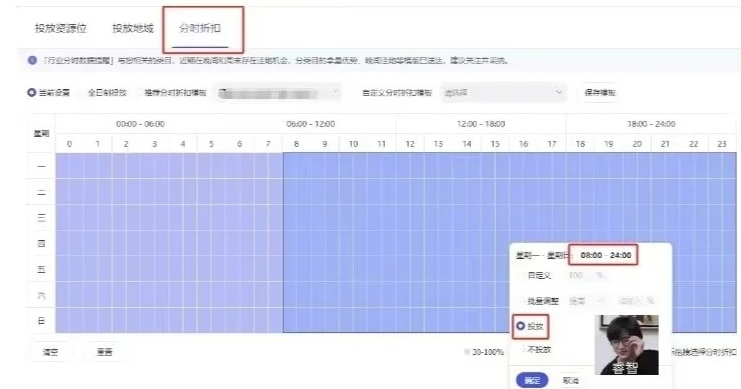Click the 三 (Wednesday) row label
This screenshot has width=741, height=389.
[41, 217]
